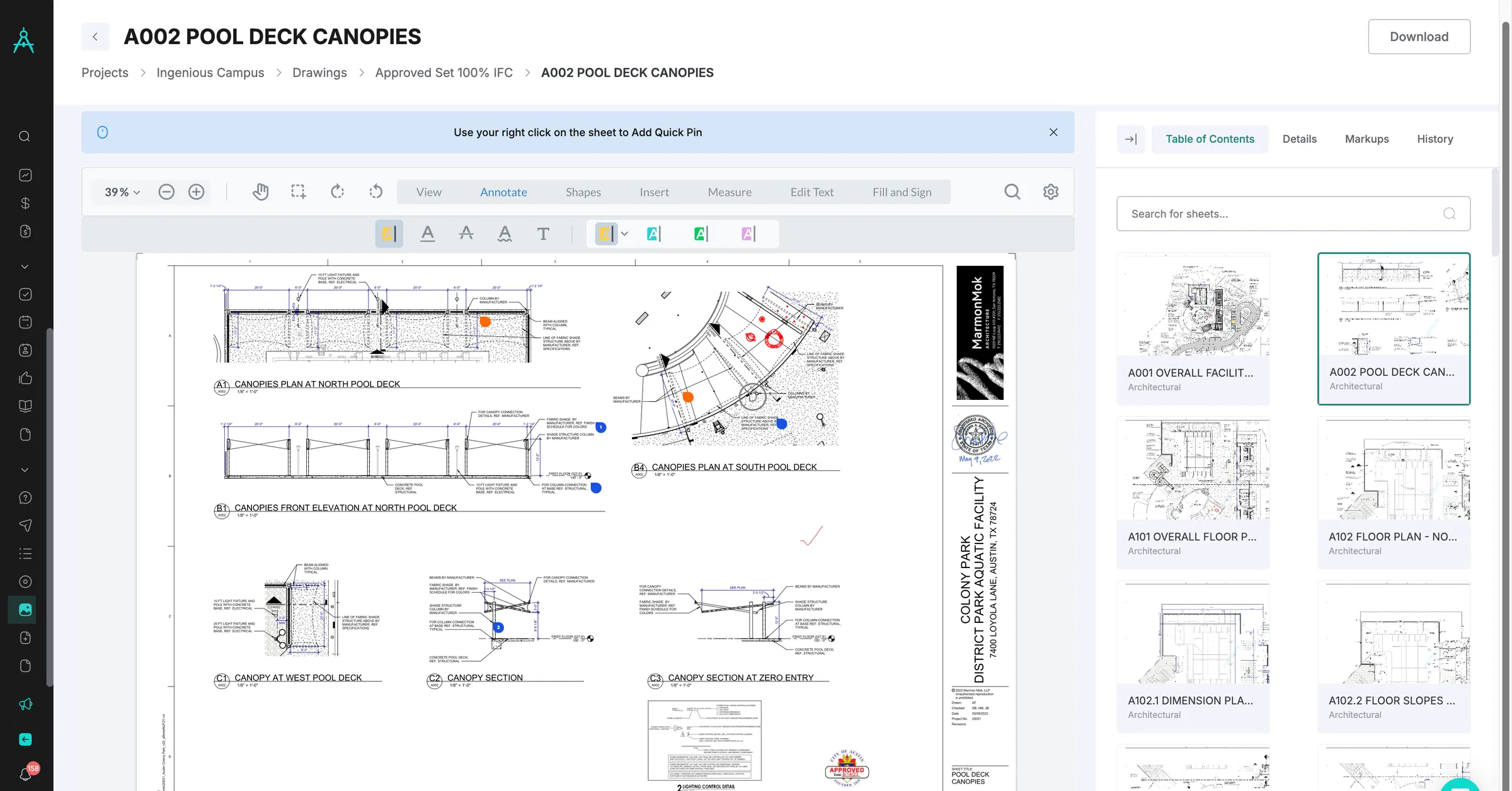Open the A101 OVERALL FLOOR P... sheet thumbnail
This screenshot has height=791, width=1512.
(x=1193, y=493)
